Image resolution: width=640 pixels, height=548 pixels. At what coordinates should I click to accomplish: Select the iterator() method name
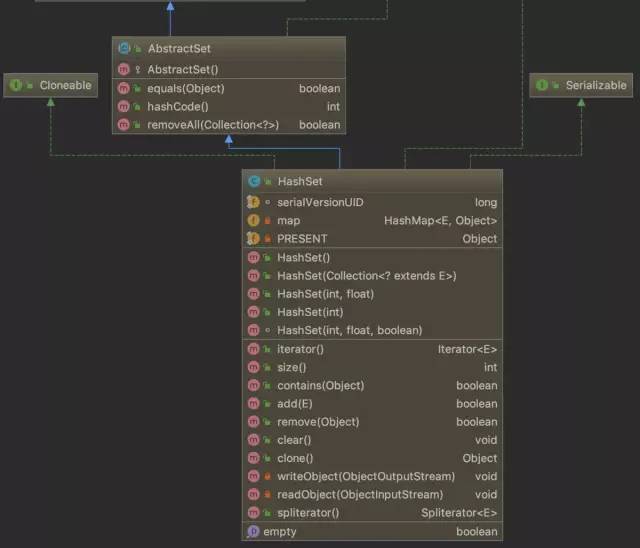tap(300, 349)
